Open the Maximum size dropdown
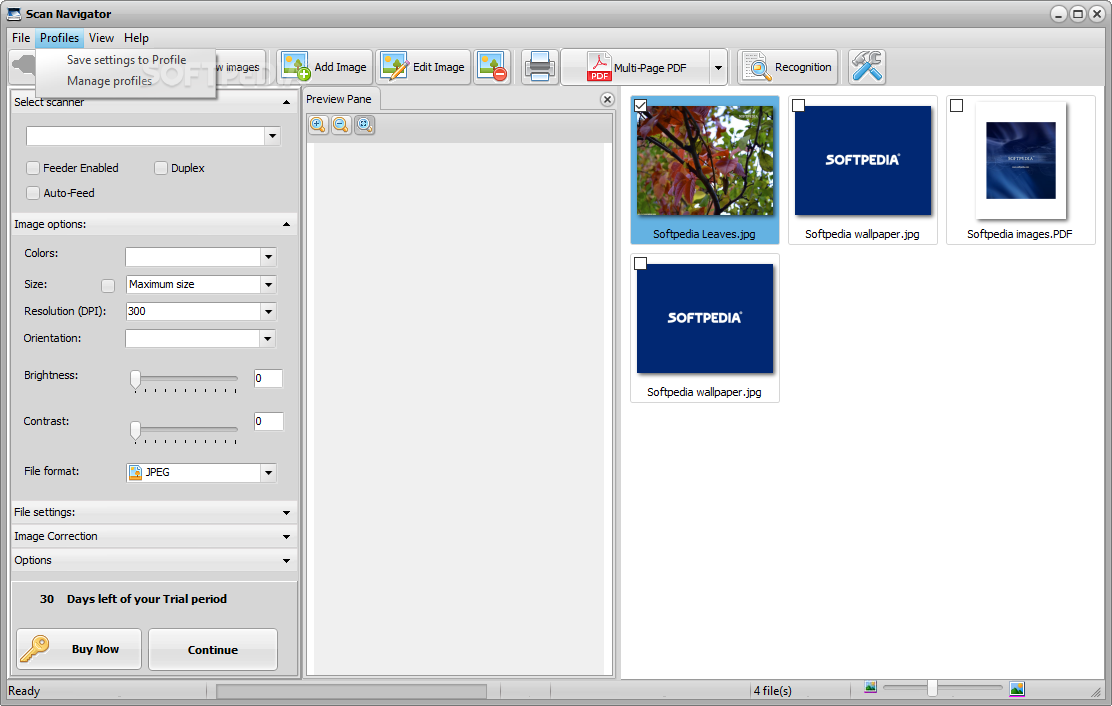 (x=268, y=284)
